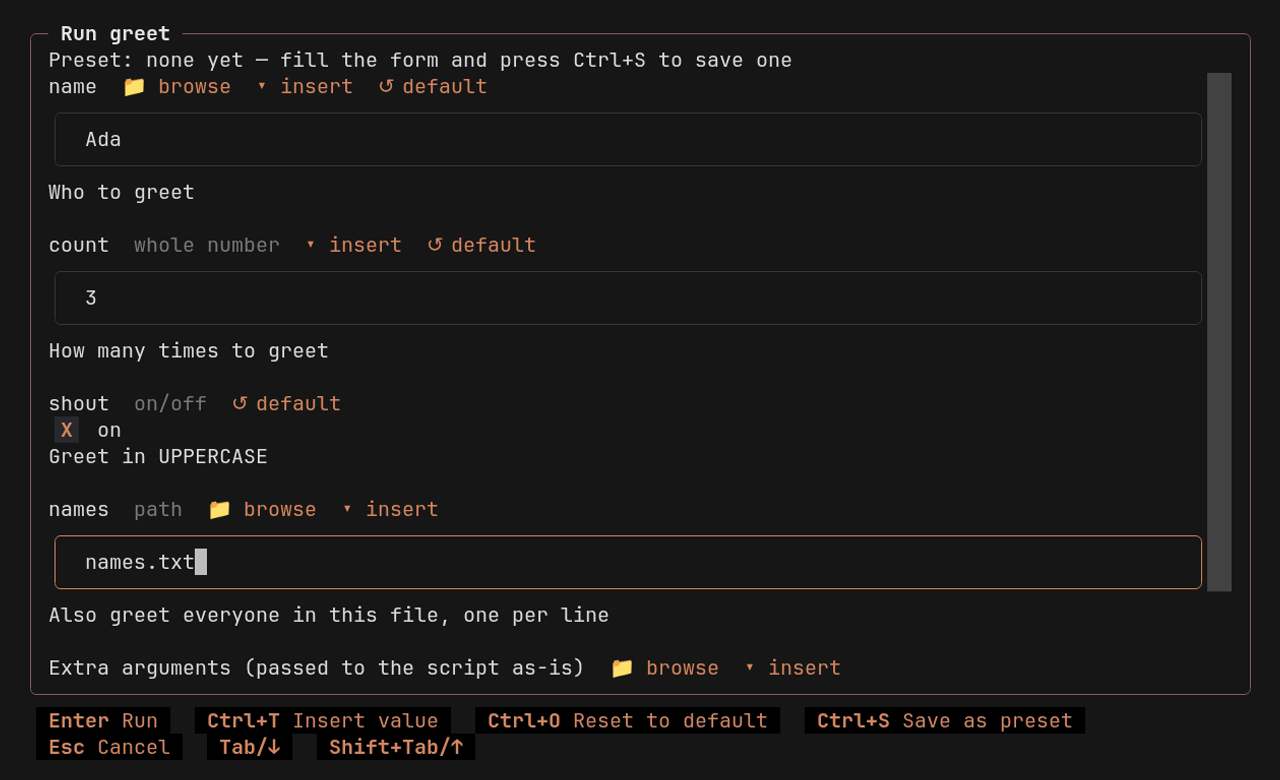The height and width of the screenshot is (780, 1280).
Task: Click the reset default icon for count
Action: 435,245
